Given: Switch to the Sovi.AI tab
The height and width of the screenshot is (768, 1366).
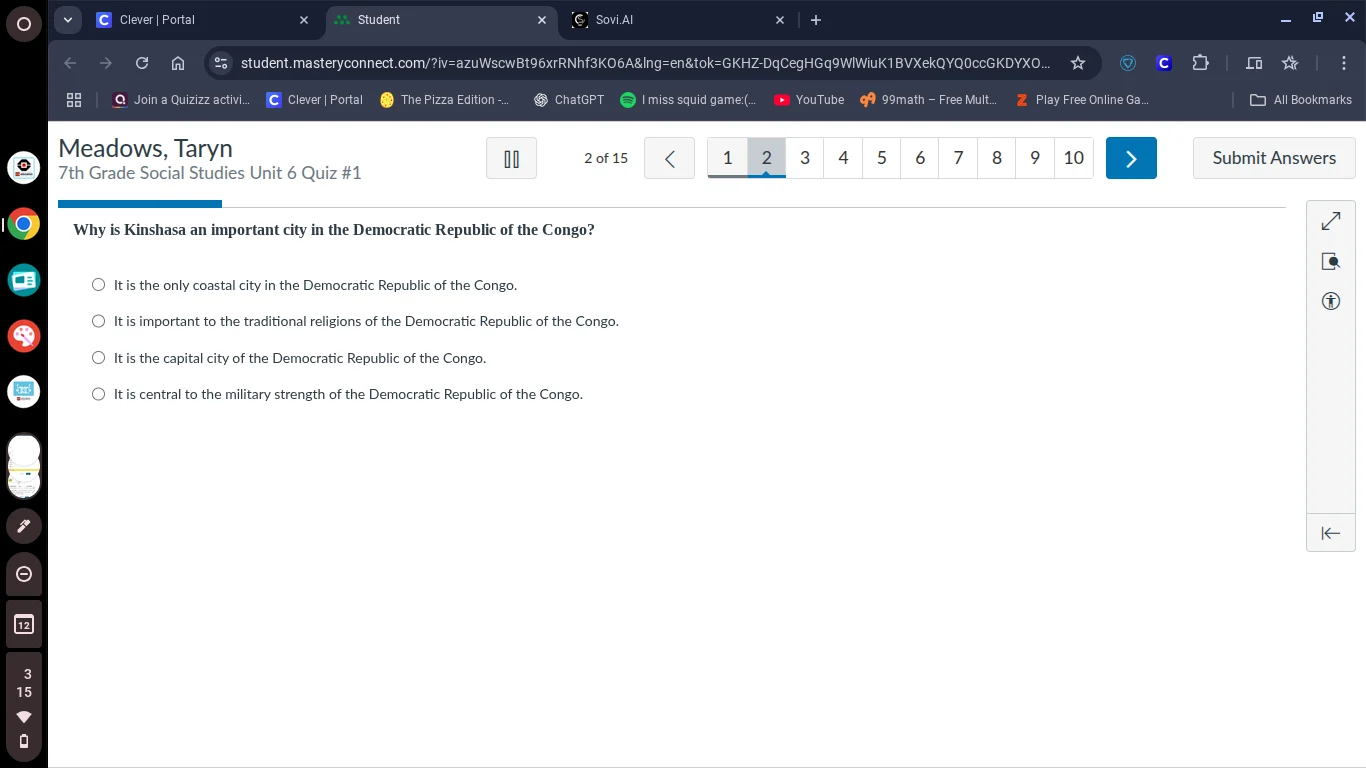Looking at the screenshot, I should pos(670,20).
